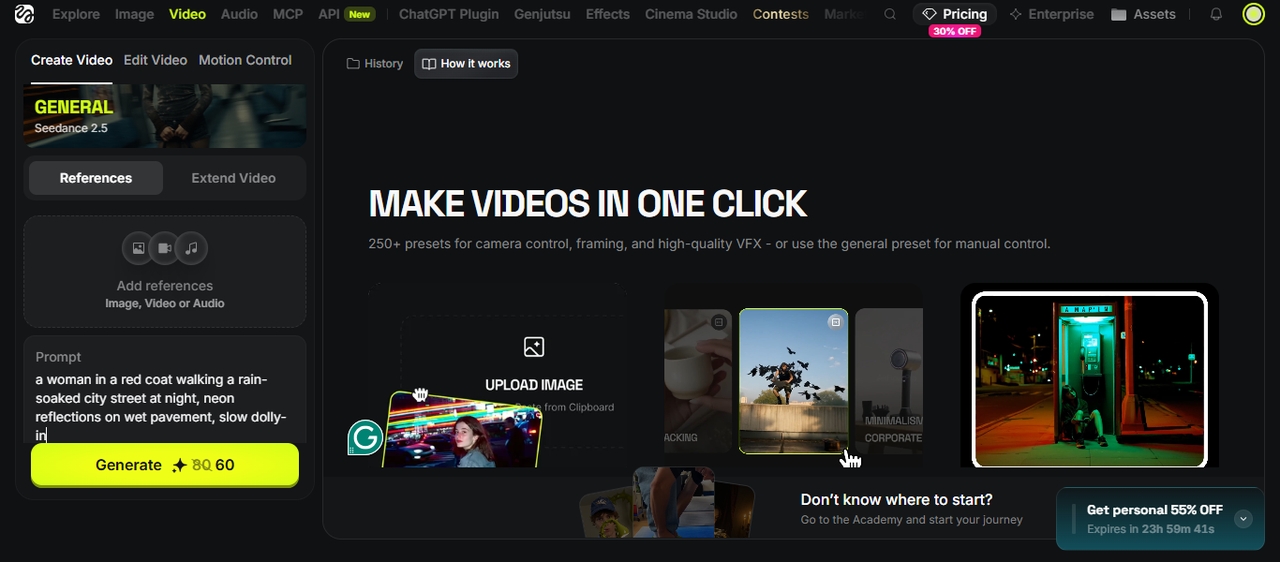The image size is (1280, 562).
Task: Click the Grammarly icon
Action: [366, 438]
